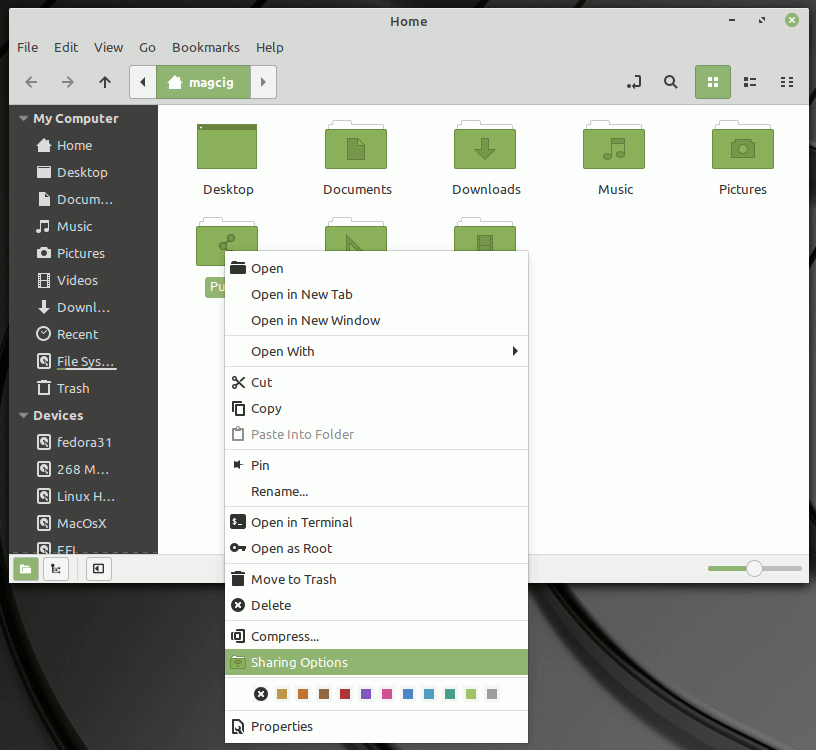Select the Pictures folder icon

pos(743,146)
